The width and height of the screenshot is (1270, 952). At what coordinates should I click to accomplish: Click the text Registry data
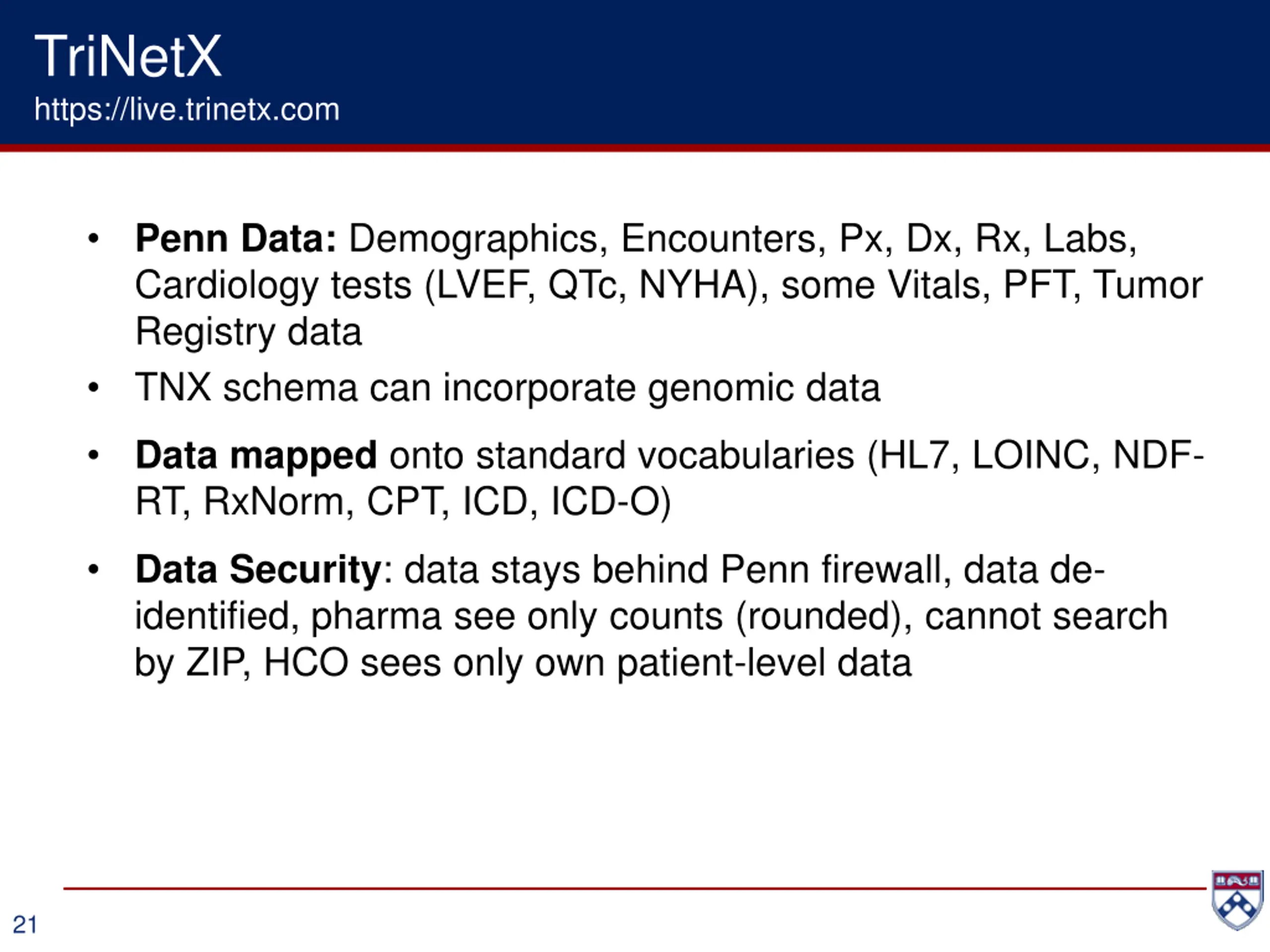coord(249,332)
